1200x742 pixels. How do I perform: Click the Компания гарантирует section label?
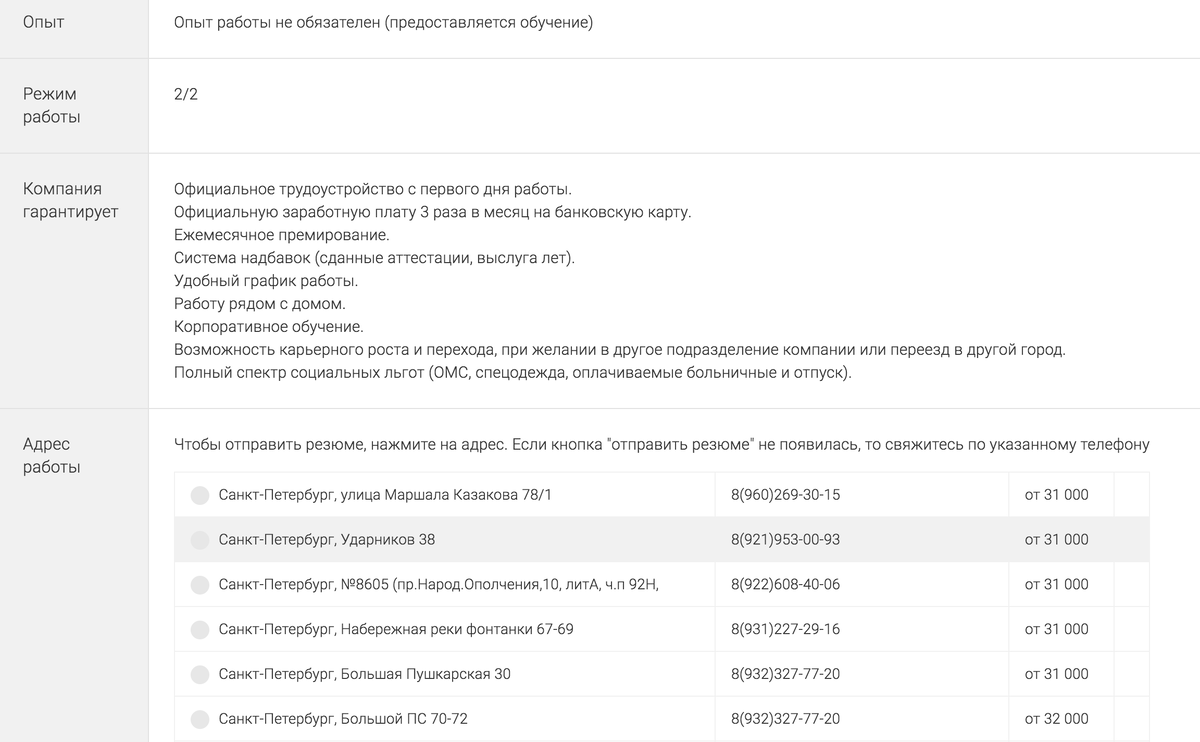(70, 200)
